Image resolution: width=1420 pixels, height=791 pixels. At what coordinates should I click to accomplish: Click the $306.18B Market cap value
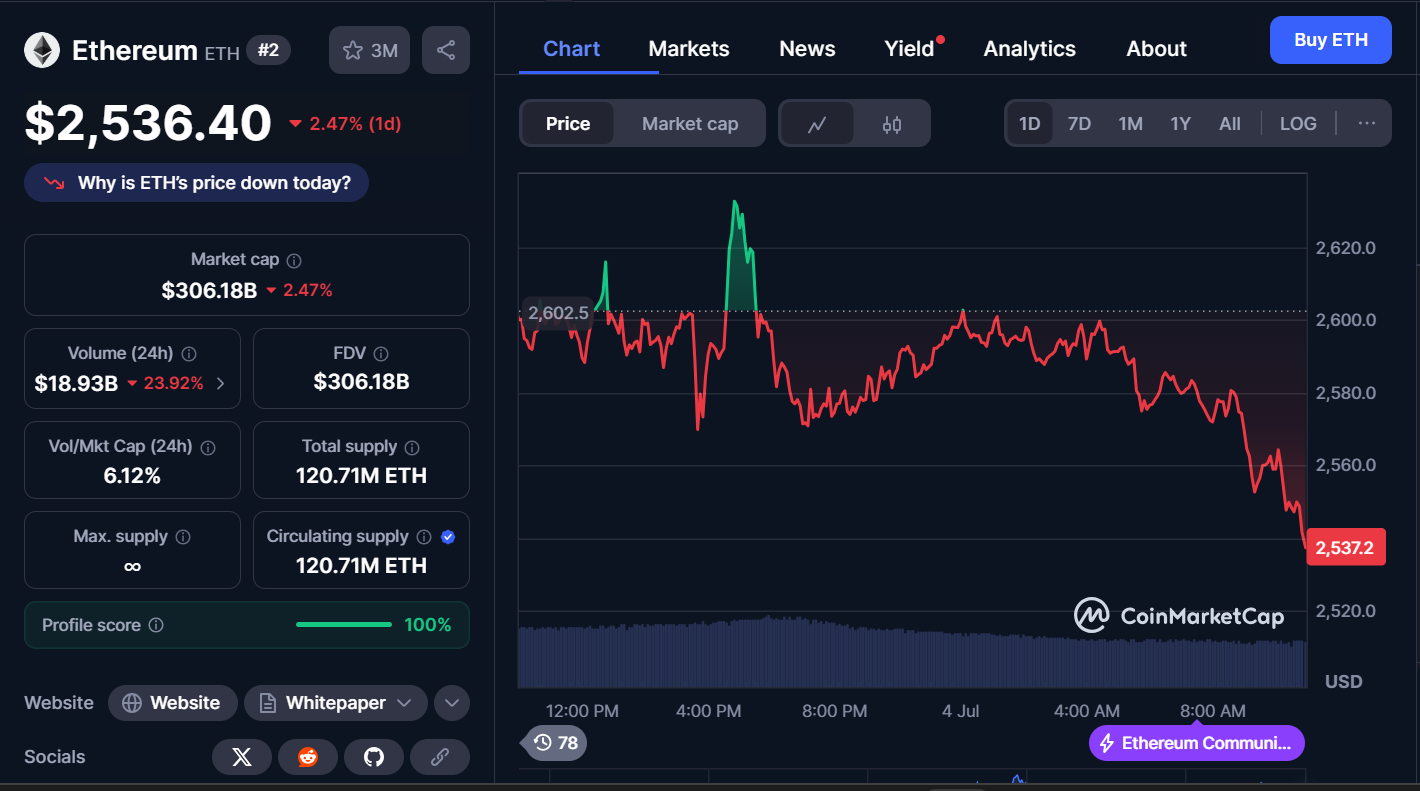coord(209,290)
